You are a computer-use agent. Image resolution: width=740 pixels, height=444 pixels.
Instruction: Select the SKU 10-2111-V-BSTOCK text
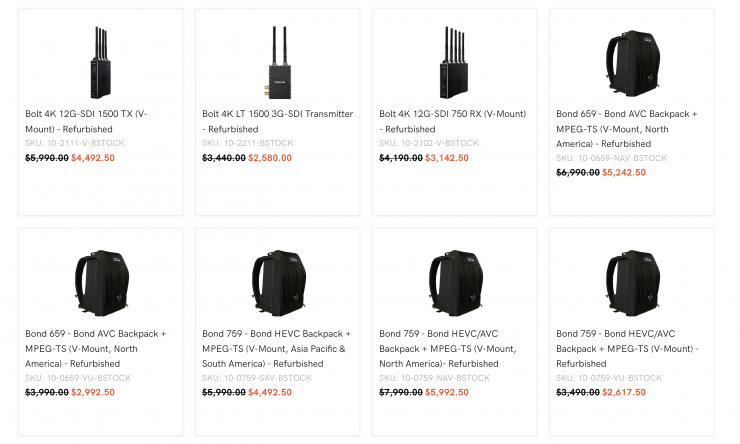pos(76,143)
